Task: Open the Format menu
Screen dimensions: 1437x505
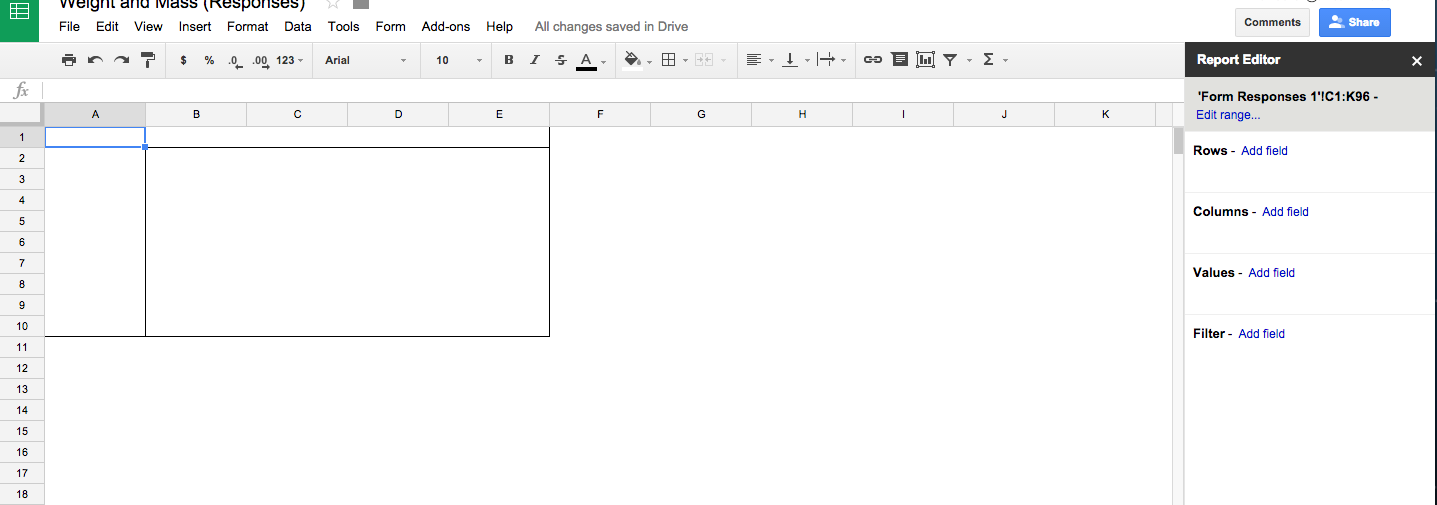Action: pyautogui.click(x=248, y=27)
